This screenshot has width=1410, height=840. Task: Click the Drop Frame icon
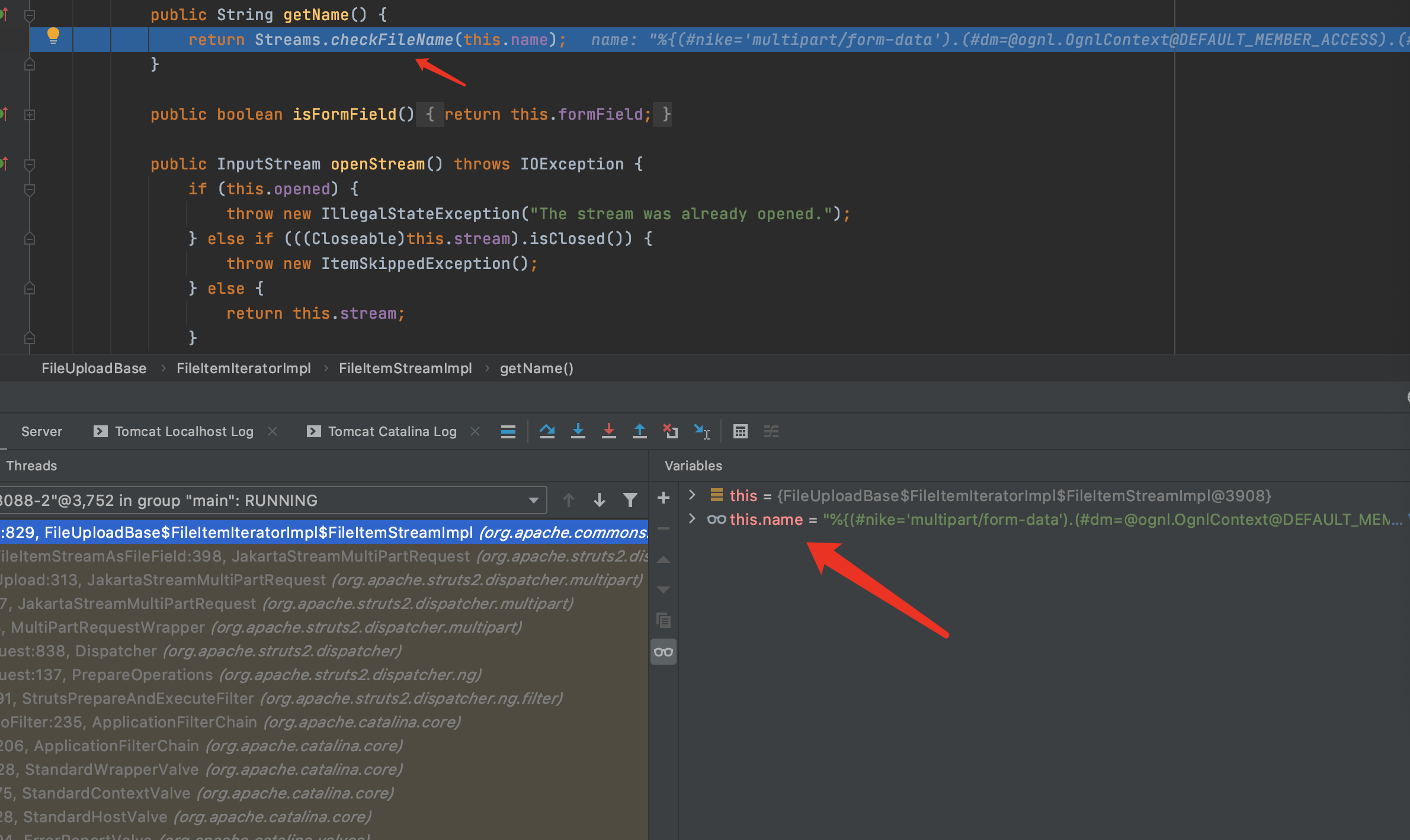point(671,432)
